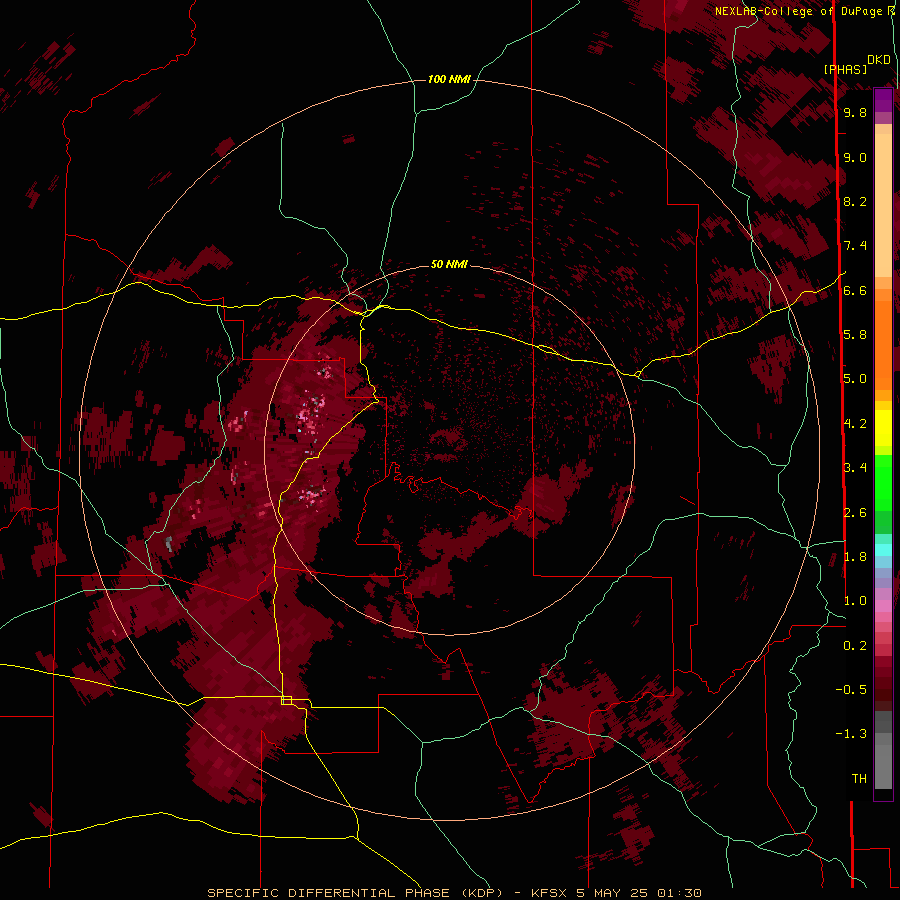Click the 1.8 value on the color scale
Screen dimensions: 900x900
[x=855, y=556]
